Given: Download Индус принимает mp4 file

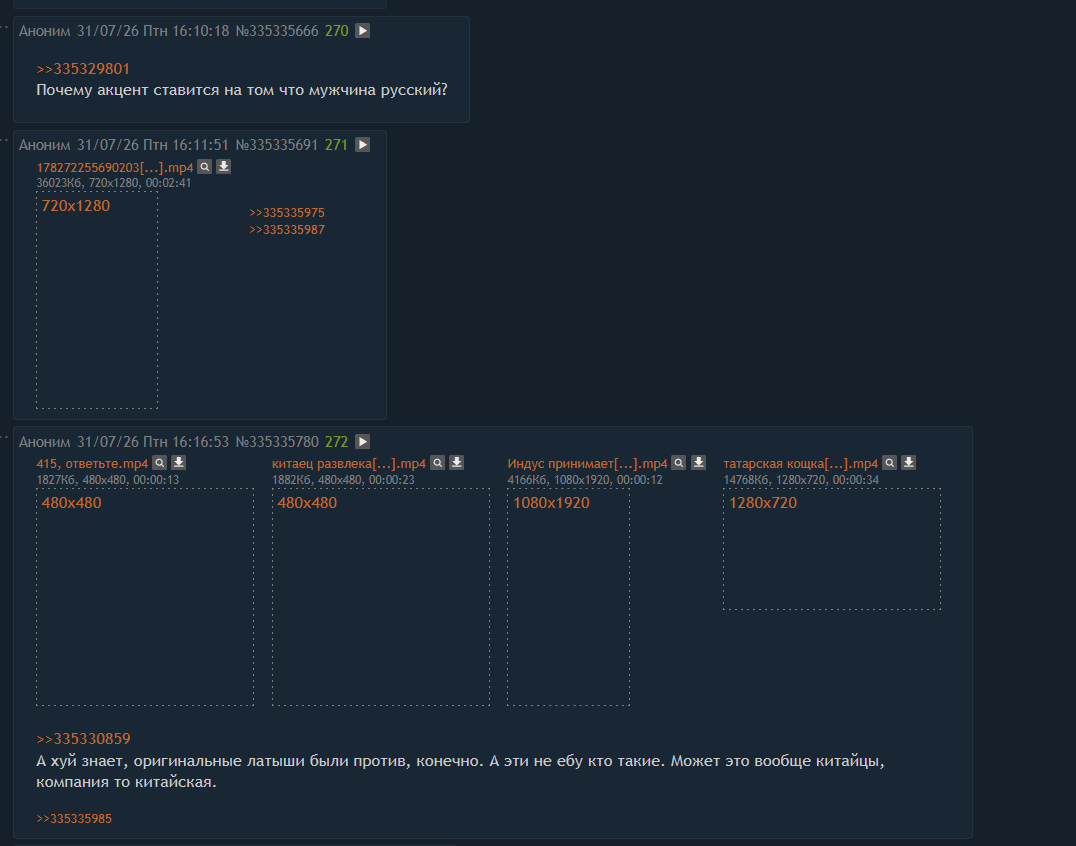Looking at the screenshot, I should pyautogui.click(x=698, y=463).
